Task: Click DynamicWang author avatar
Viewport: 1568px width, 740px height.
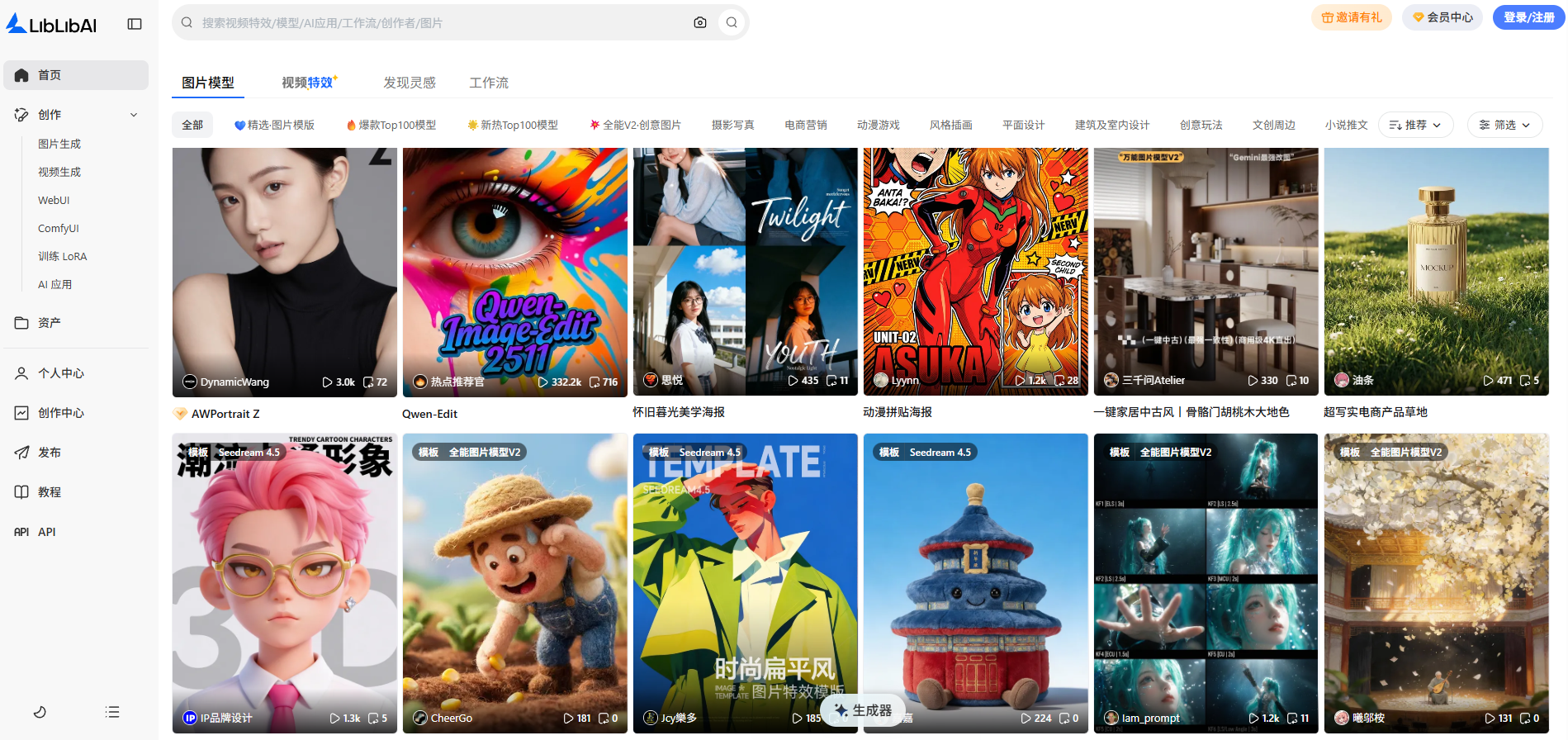Action: coord(190,382)
